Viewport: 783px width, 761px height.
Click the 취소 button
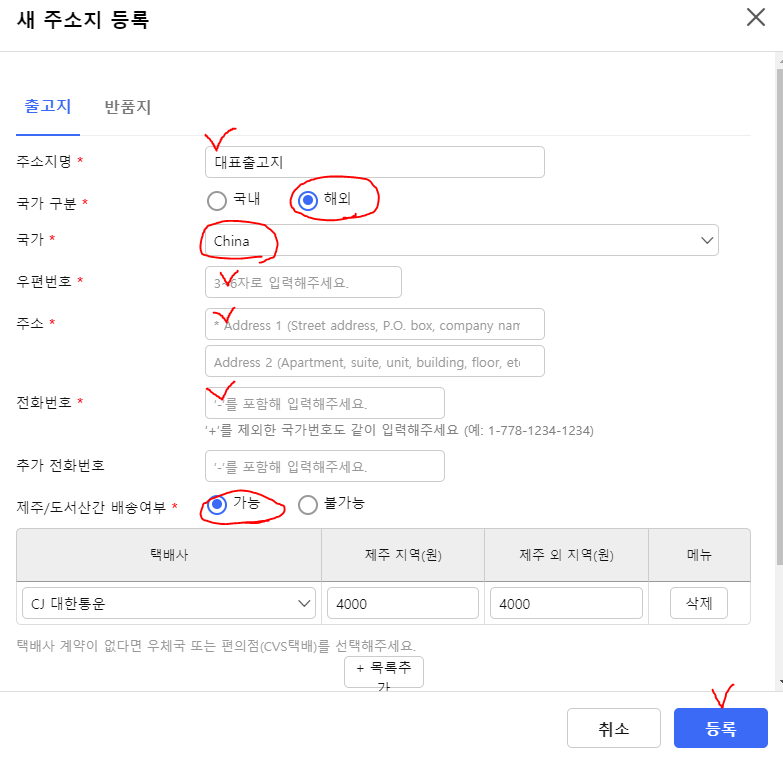pyautogui.click(x=614, y=728)
